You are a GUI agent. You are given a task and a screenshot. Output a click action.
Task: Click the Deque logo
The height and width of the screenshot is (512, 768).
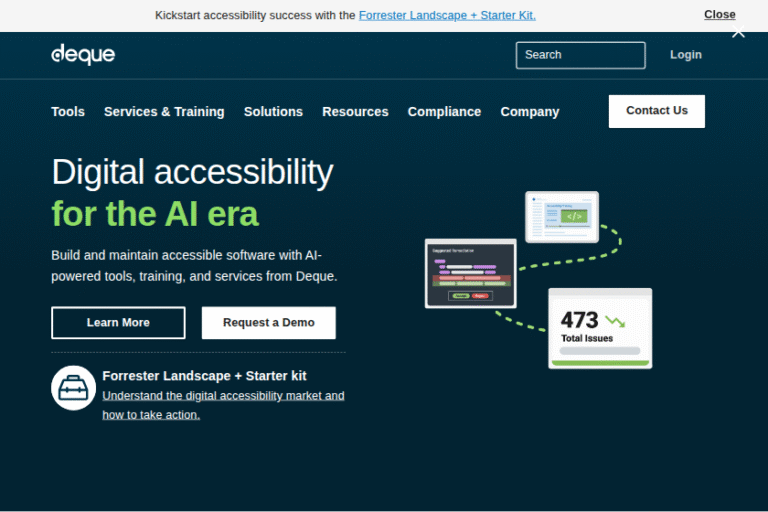pos(83,55)
